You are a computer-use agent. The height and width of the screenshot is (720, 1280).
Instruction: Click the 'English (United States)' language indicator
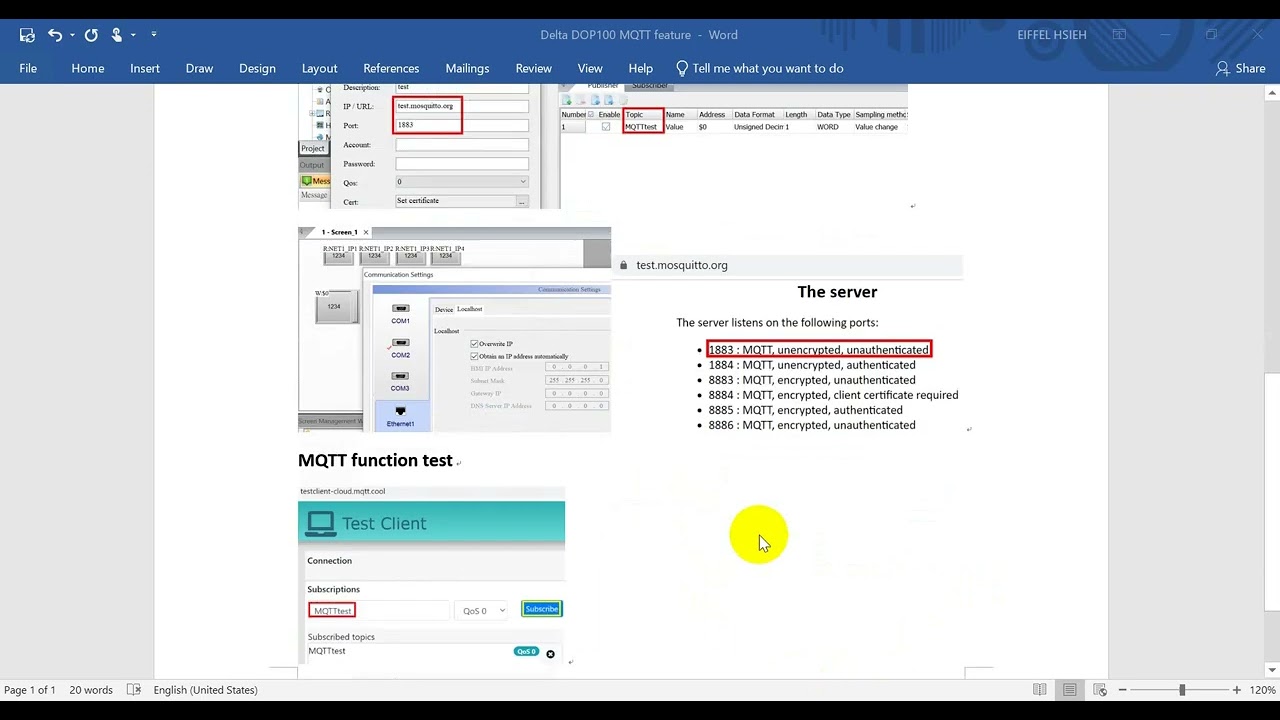pyautogui.click(x=205, y=690)
